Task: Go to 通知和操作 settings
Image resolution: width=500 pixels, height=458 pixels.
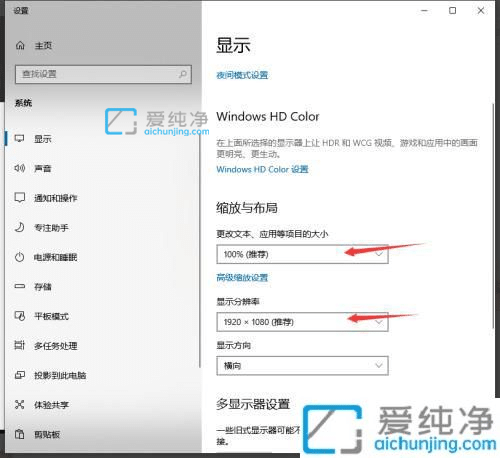Action: tap(55, 198)
